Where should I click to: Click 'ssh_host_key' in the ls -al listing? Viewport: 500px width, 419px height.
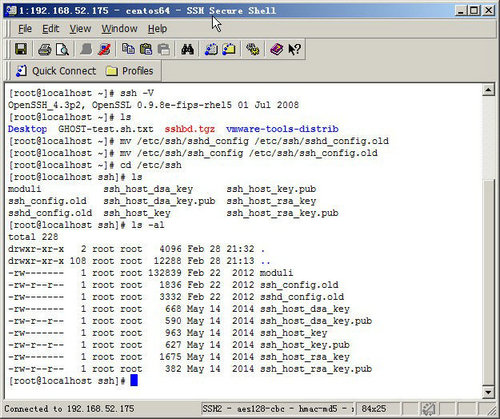(293, 333)
